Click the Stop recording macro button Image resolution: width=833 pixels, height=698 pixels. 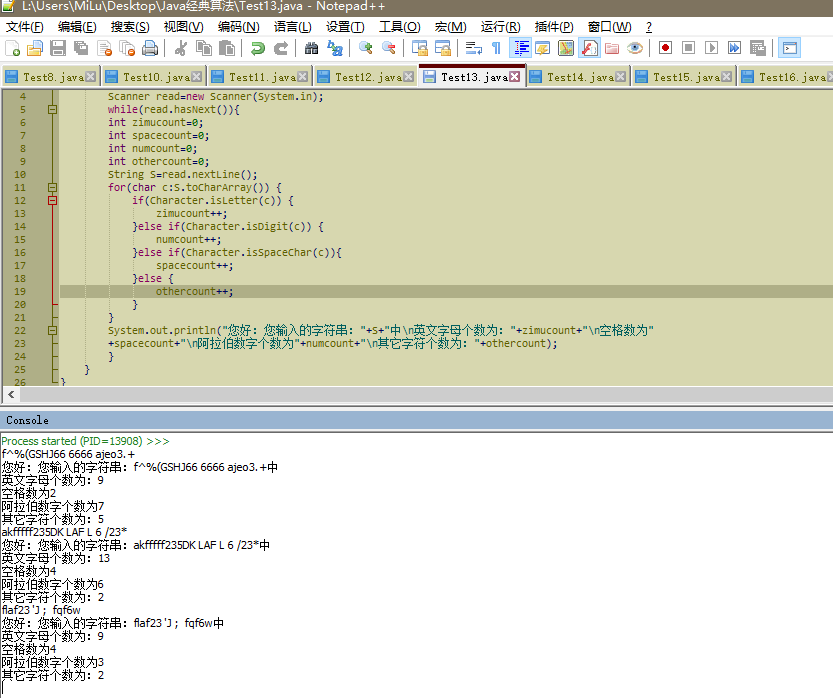(x=688, y=48)
